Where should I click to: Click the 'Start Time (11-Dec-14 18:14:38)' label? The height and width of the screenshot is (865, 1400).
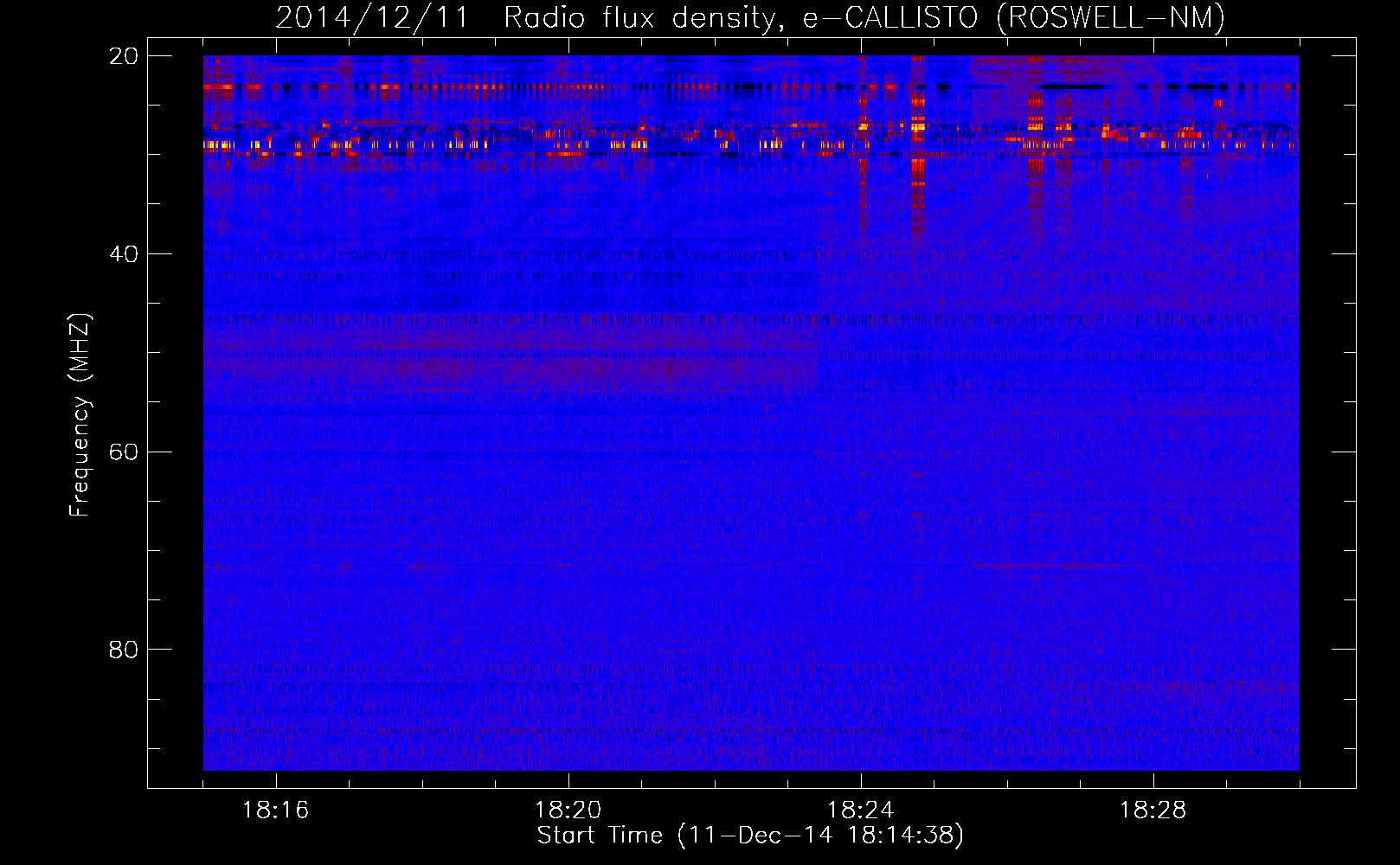click(x=750, y=836)
